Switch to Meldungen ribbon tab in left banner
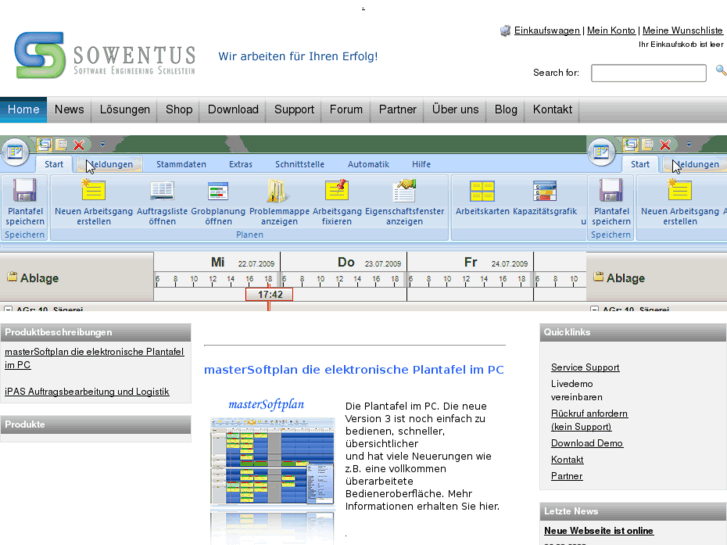Screen dimensions: 727x545 tap(110, 164)
